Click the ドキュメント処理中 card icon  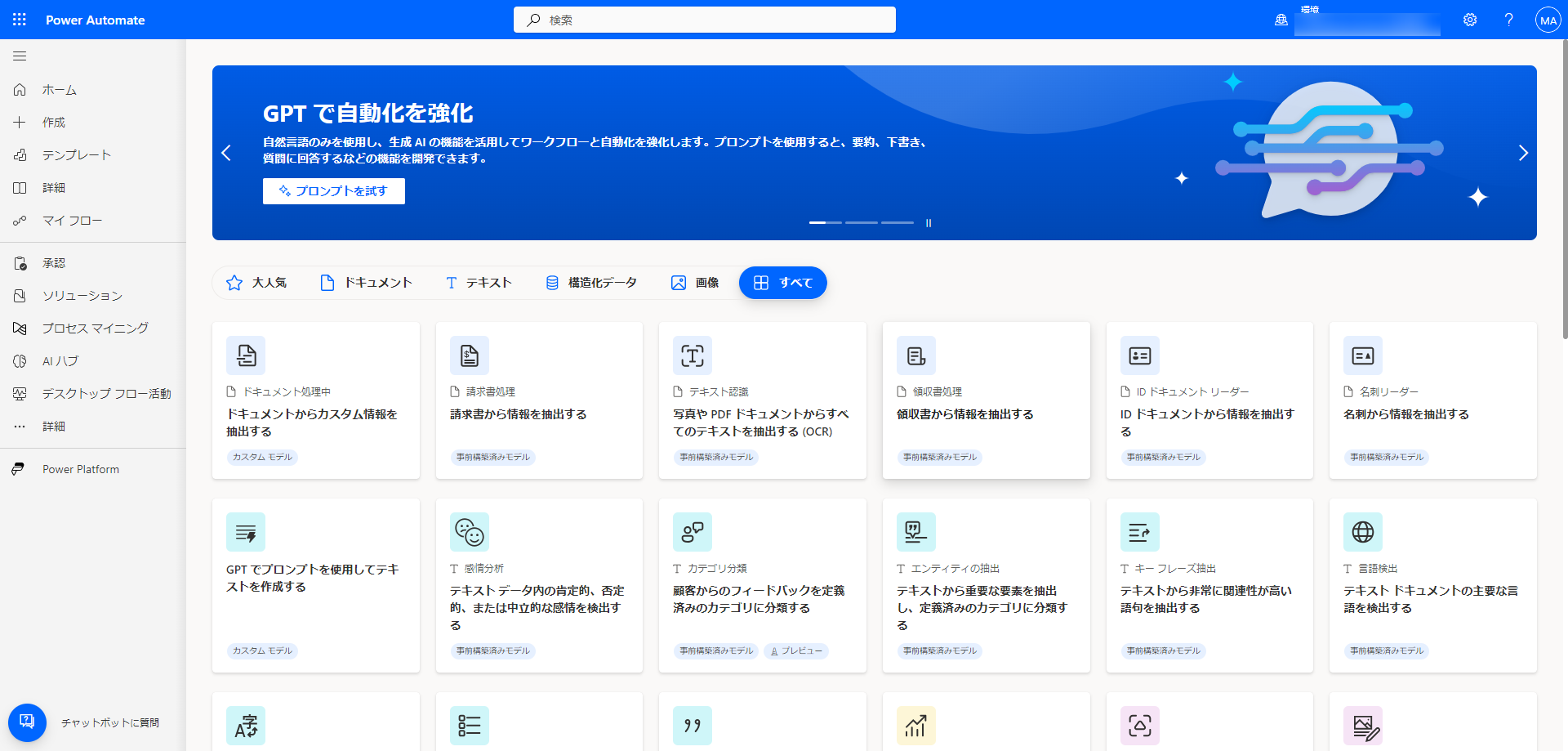(246, 355)
